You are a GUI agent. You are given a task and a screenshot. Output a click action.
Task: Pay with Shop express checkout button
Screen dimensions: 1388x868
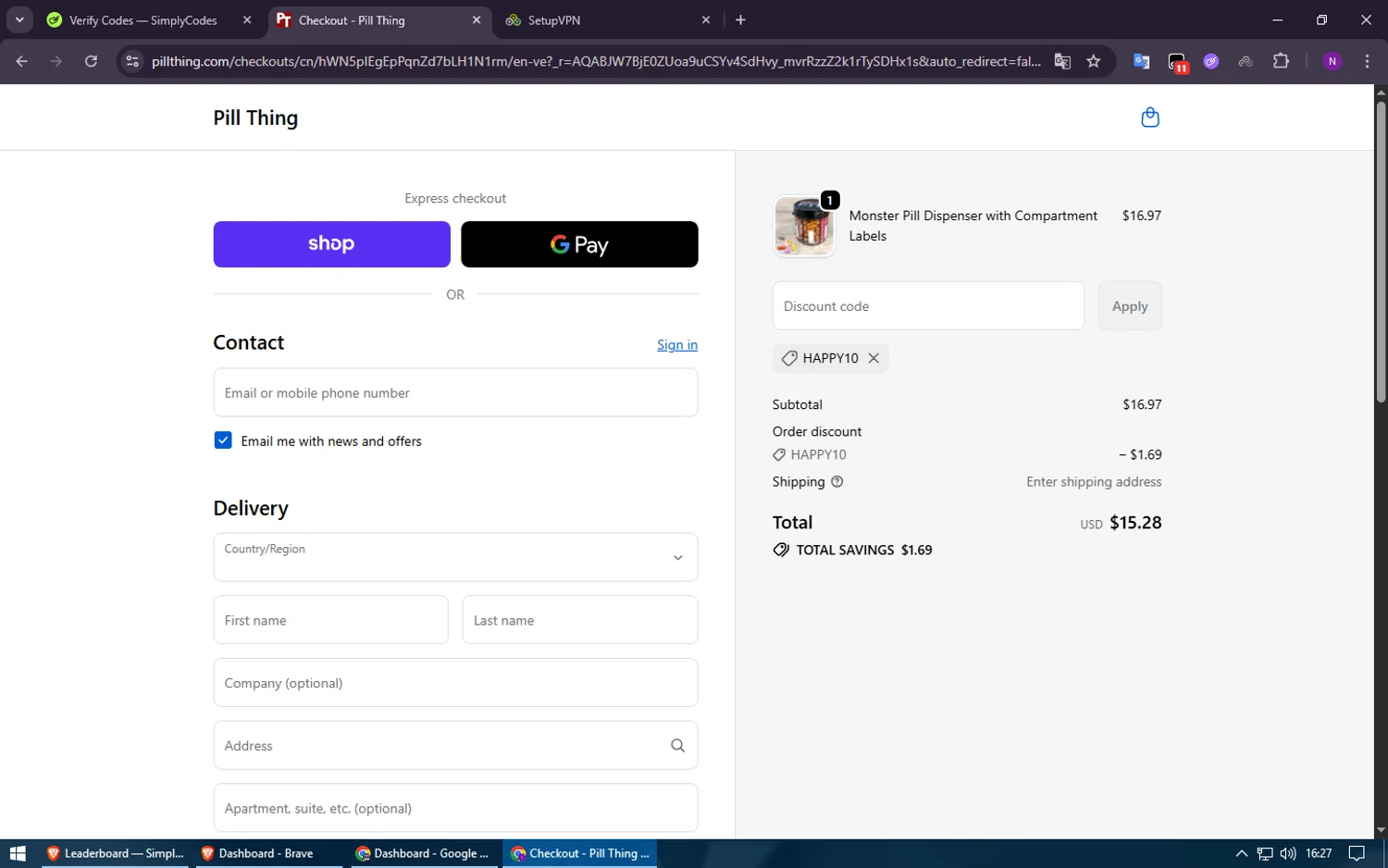331,244
